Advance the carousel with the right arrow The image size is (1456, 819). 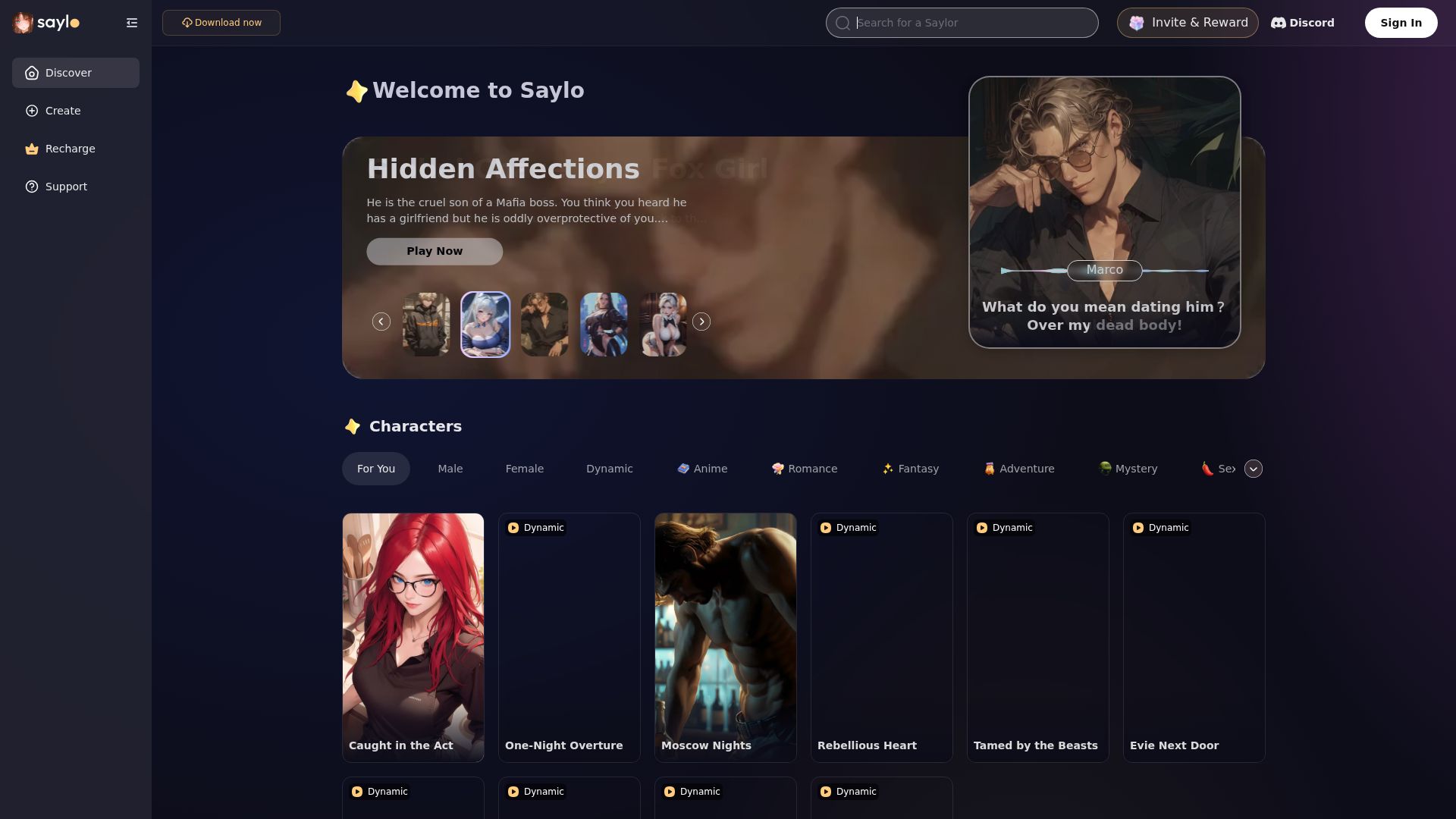click(701, 322)
